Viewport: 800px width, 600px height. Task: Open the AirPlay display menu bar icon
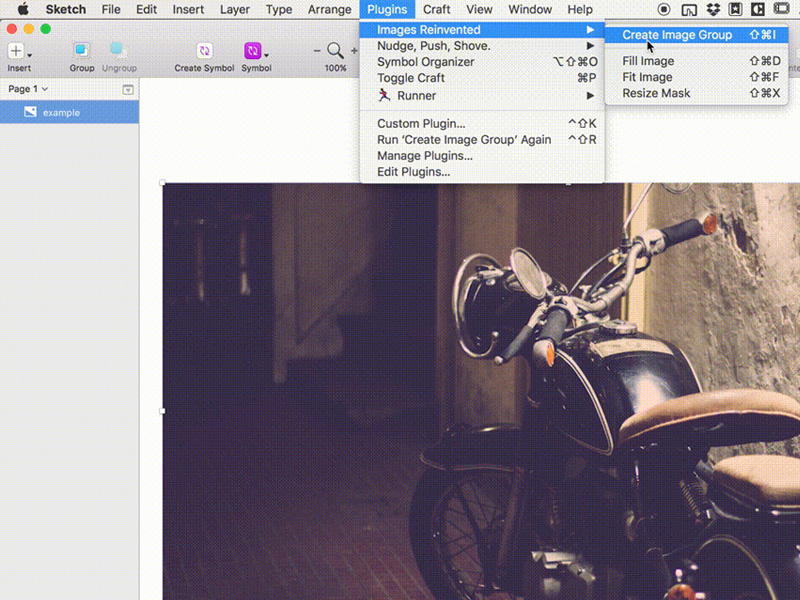[x=689, y=9]
